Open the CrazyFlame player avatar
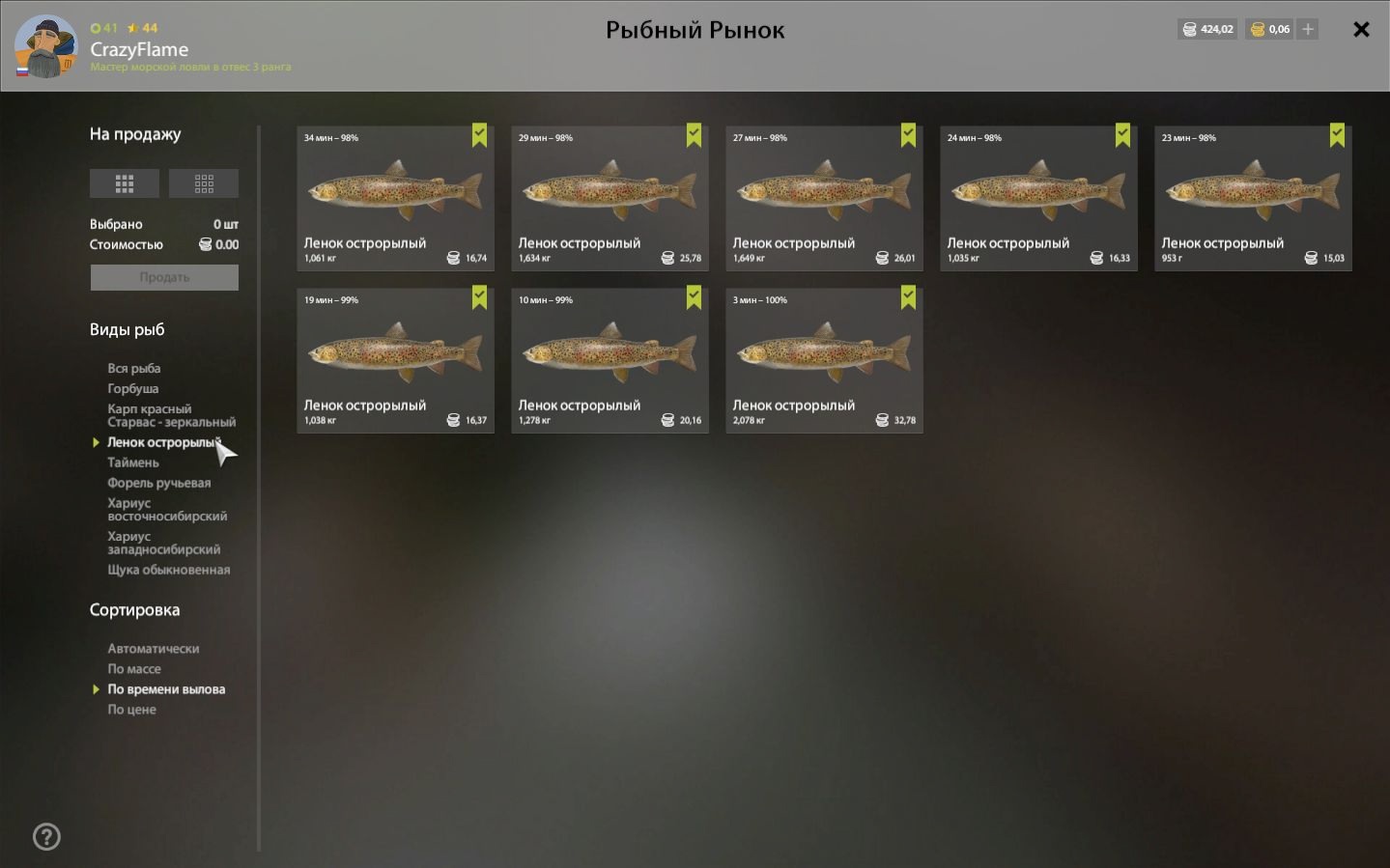Image resolution: width=1390 pixels, height=868 pixels. [45, 46]
